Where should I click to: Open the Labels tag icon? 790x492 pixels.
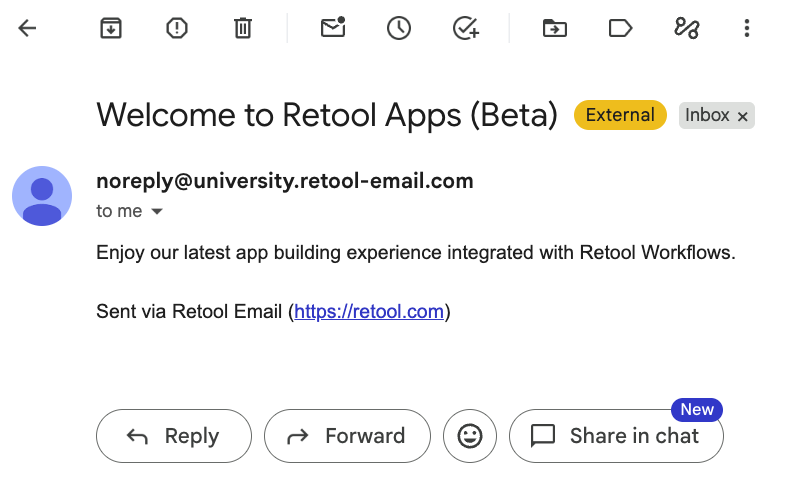coord(620,28)
